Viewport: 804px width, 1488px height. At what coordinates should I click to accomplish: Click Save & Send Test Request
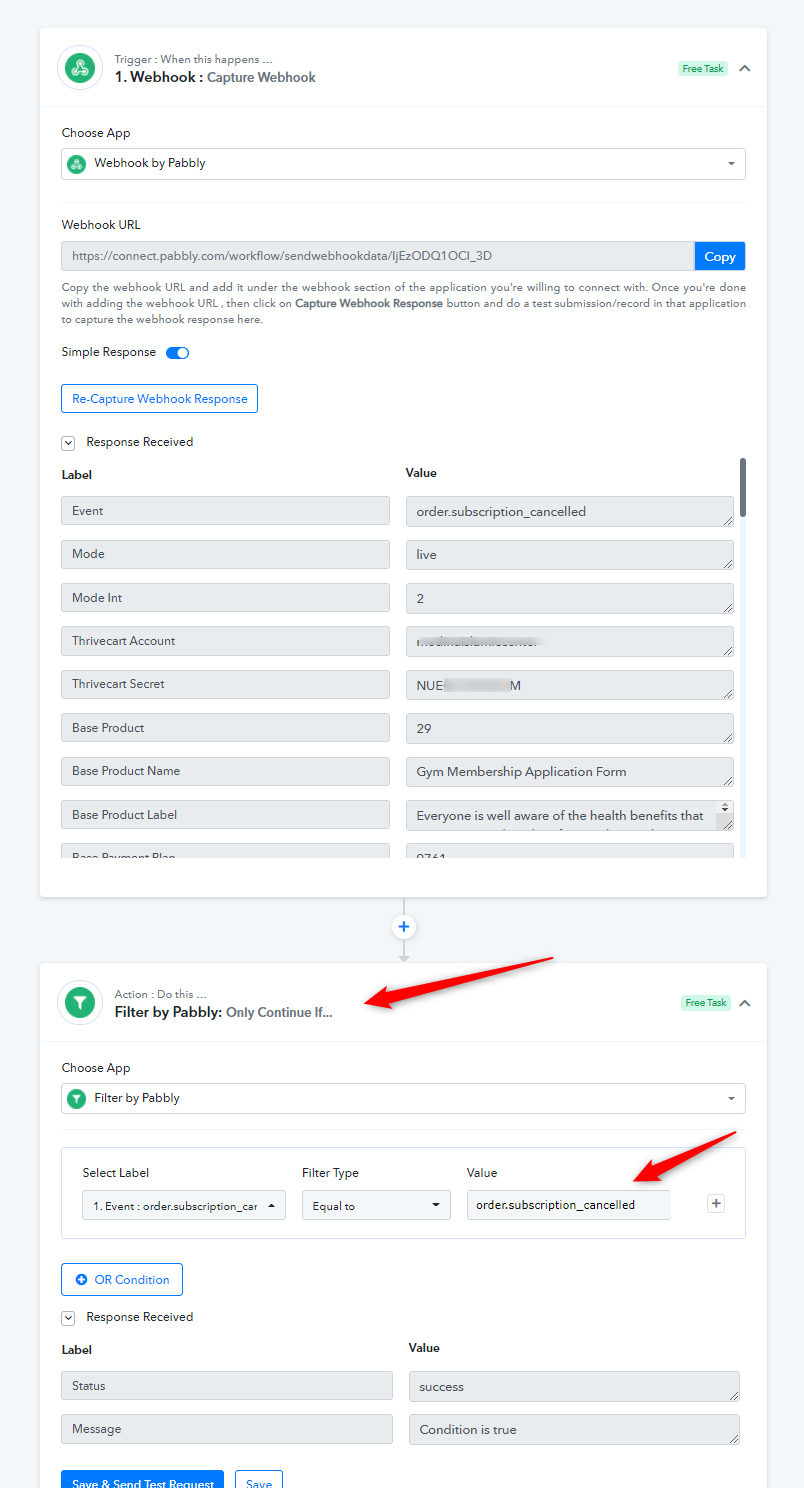(x=142, y=1480)
